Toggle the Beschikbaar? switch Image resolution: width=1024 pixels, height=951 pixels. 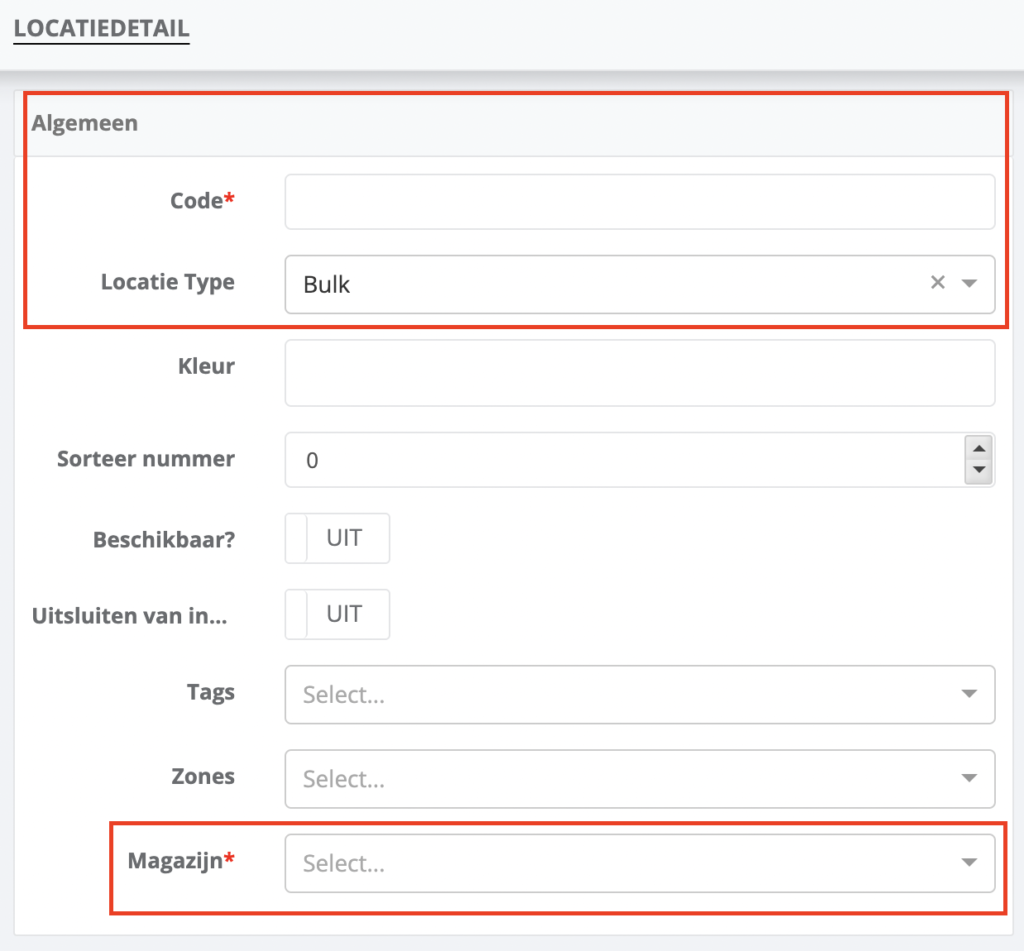point(337,538)
